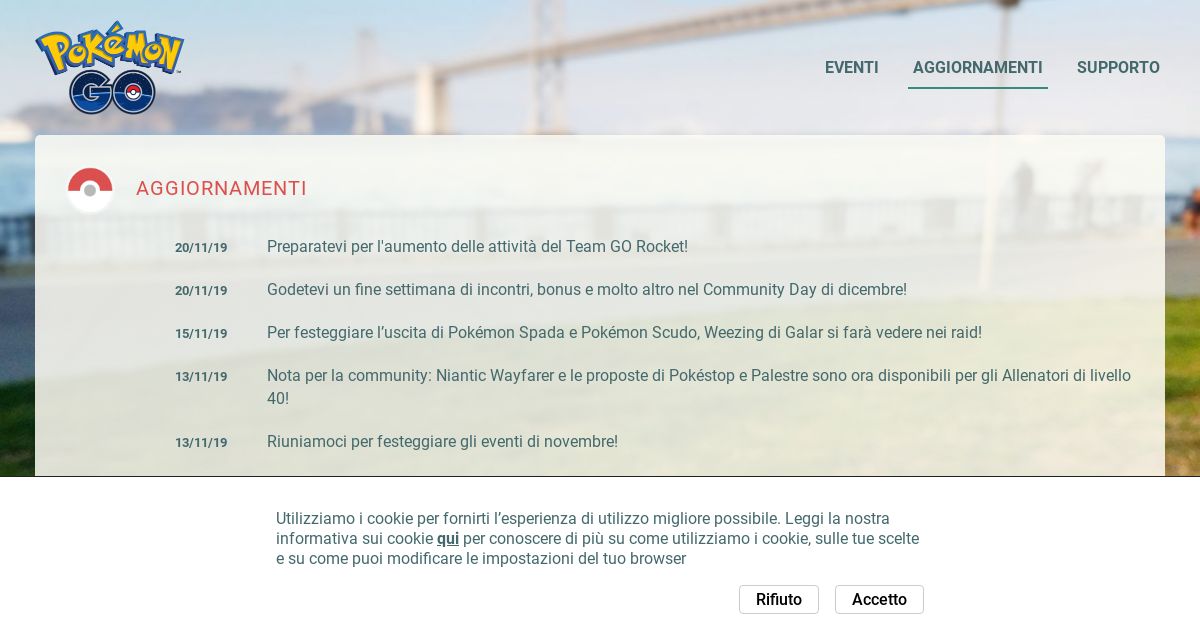Select the AGGIORNAMENTI navigation tab

[x=978, y=68]
